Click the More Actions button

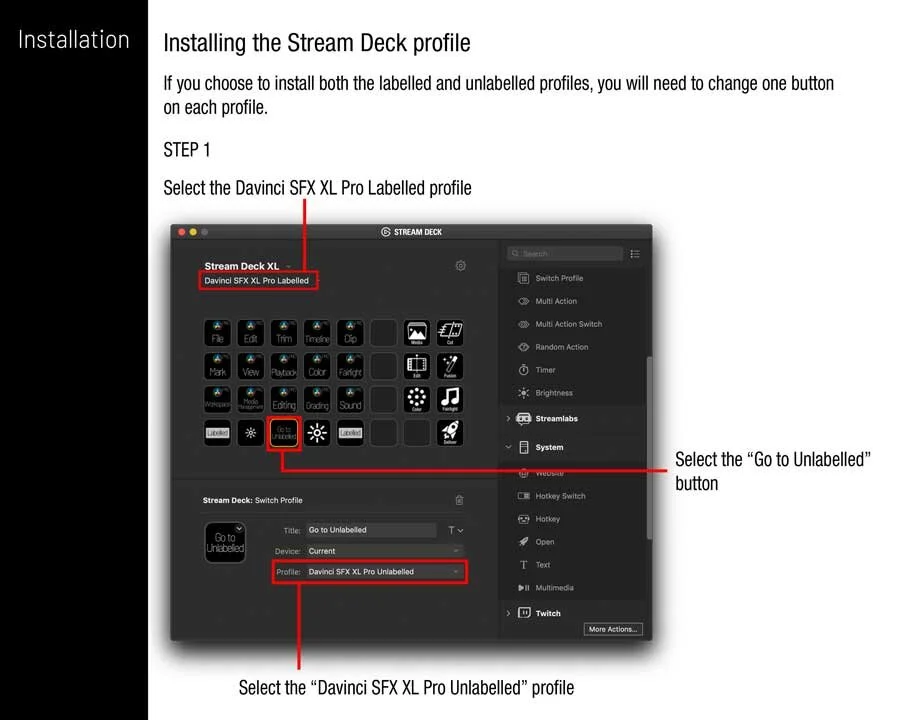(613, 629)
